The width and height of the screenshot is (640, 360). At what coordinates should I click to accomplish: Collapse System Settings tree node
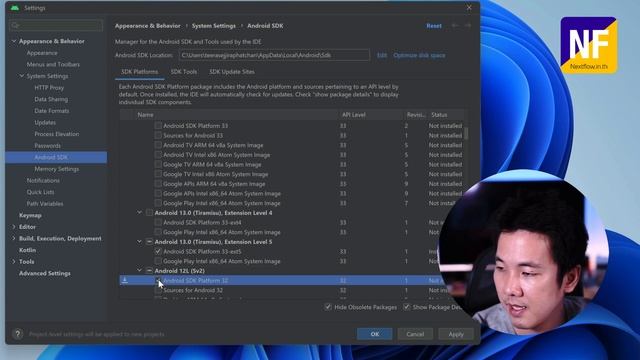pos(22,76)
